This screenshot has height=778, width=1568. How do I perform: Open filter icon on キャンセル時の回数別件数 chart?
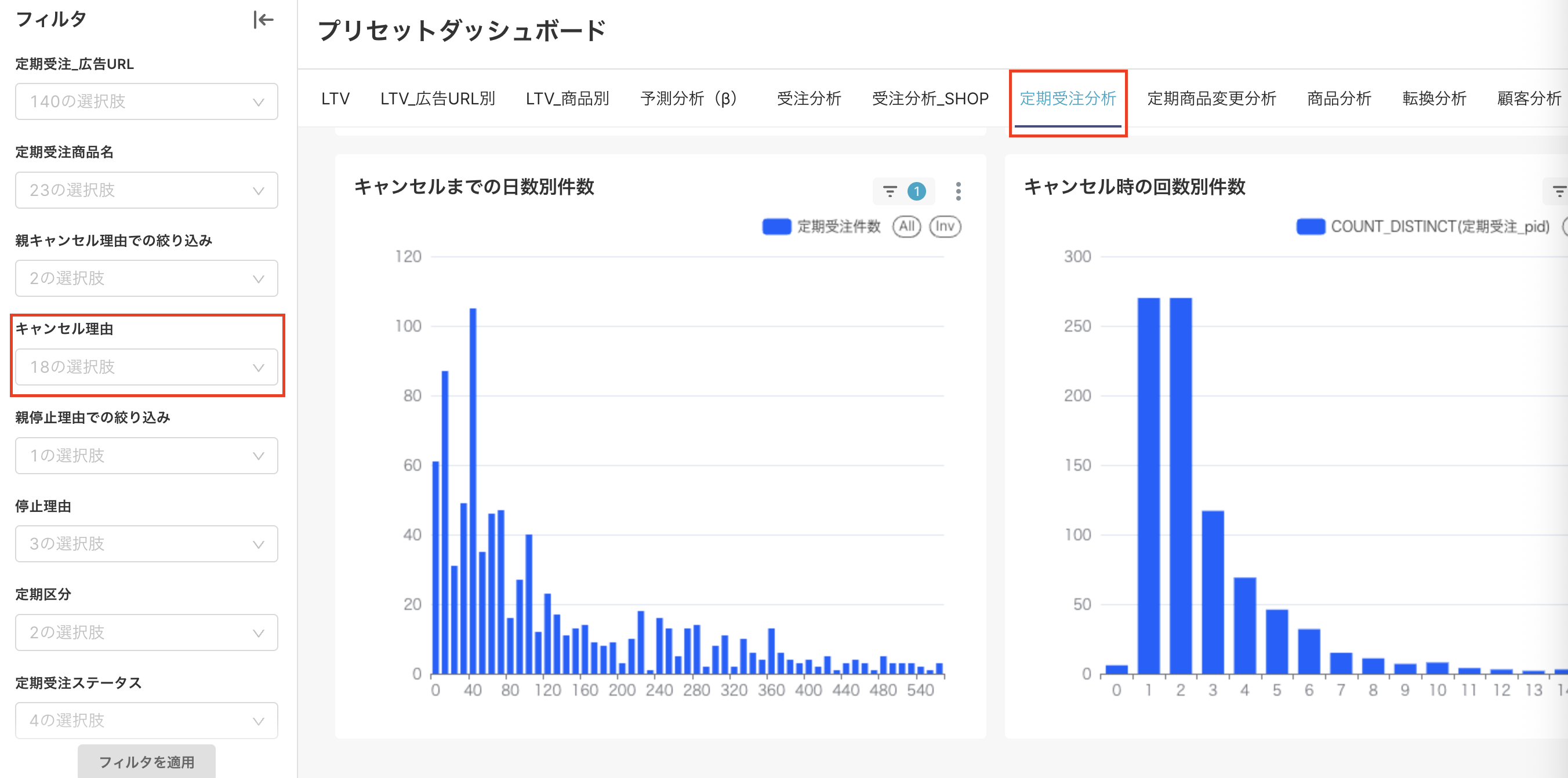(x=1559, y=192)
